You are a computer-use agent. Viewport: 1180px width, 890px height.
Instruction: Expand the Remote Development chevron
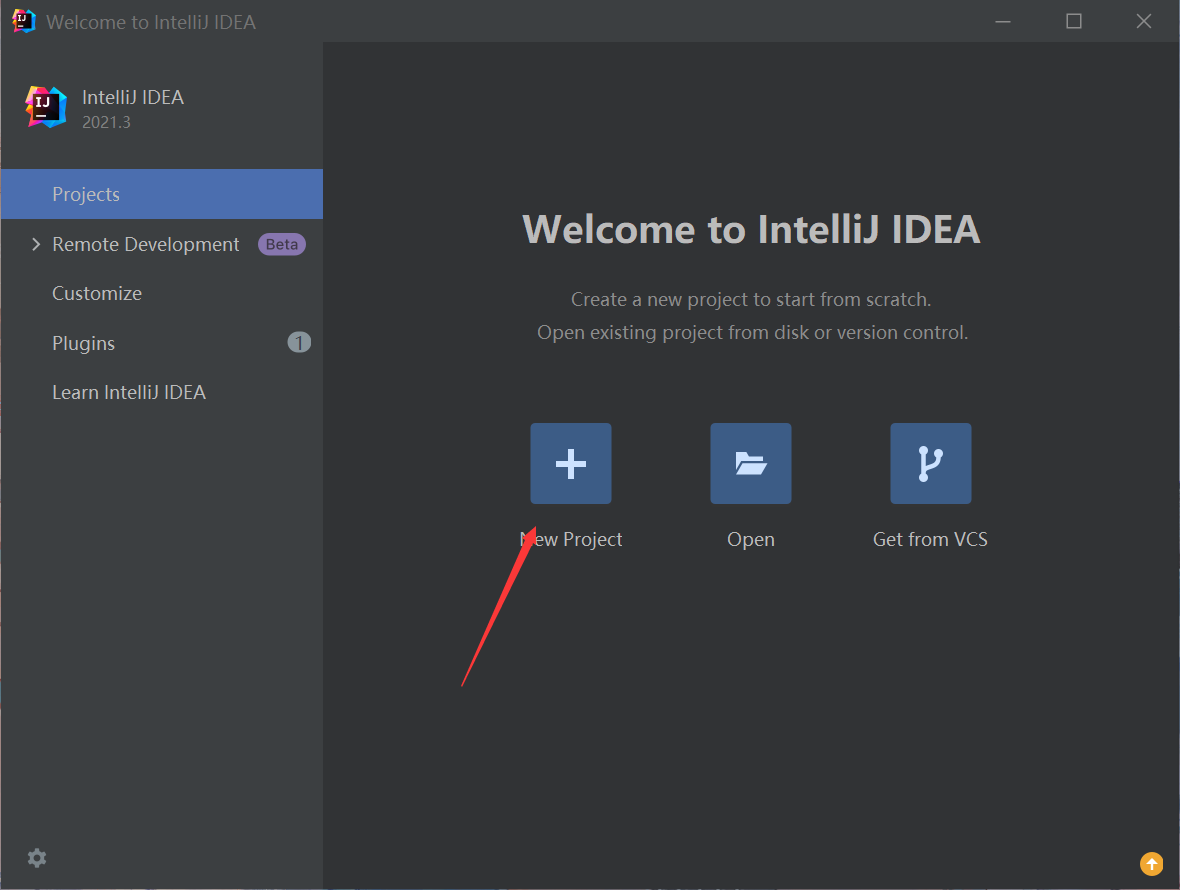36,244
